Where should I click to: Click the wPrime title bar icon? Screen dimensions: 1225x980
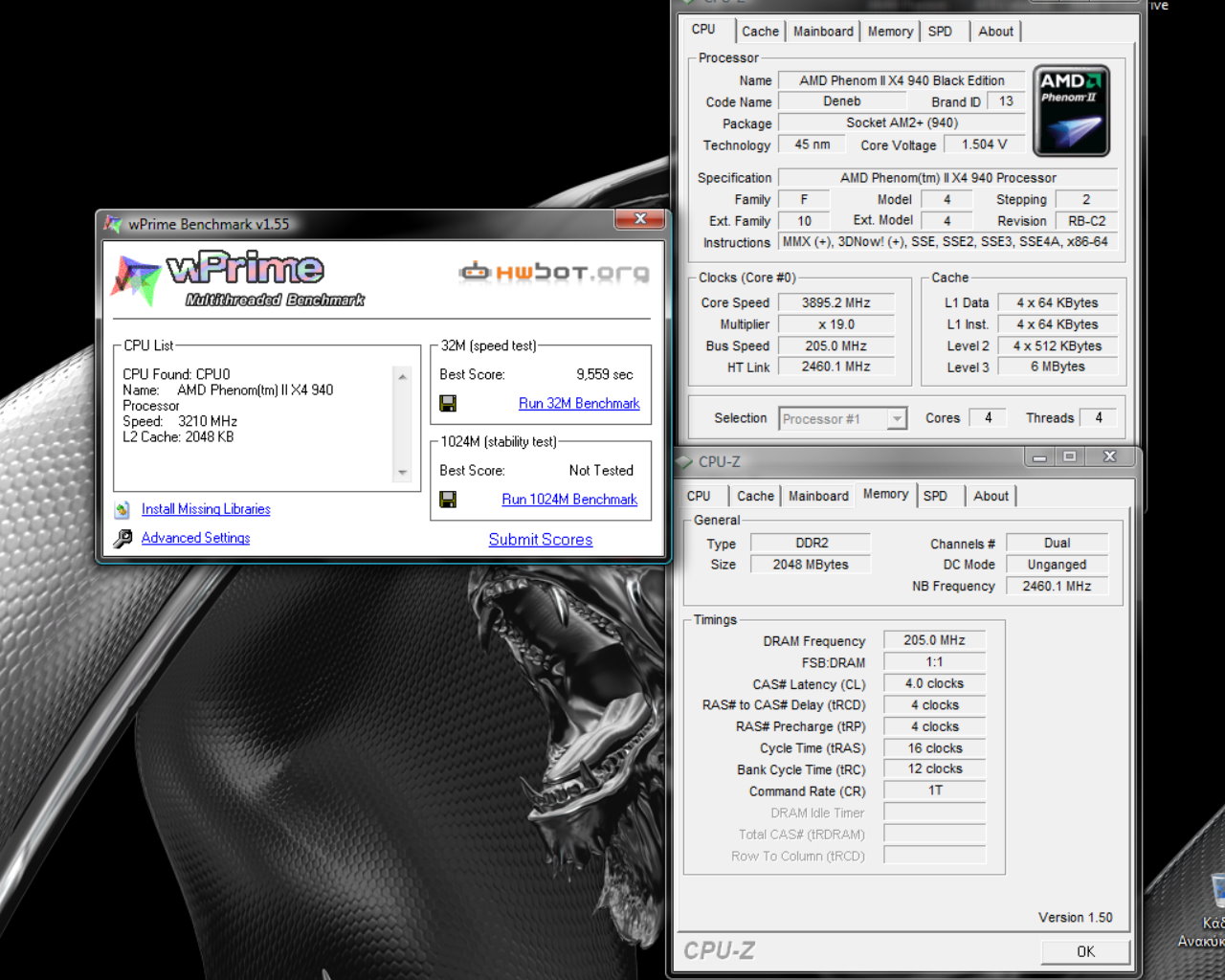[x=114, y=224]
